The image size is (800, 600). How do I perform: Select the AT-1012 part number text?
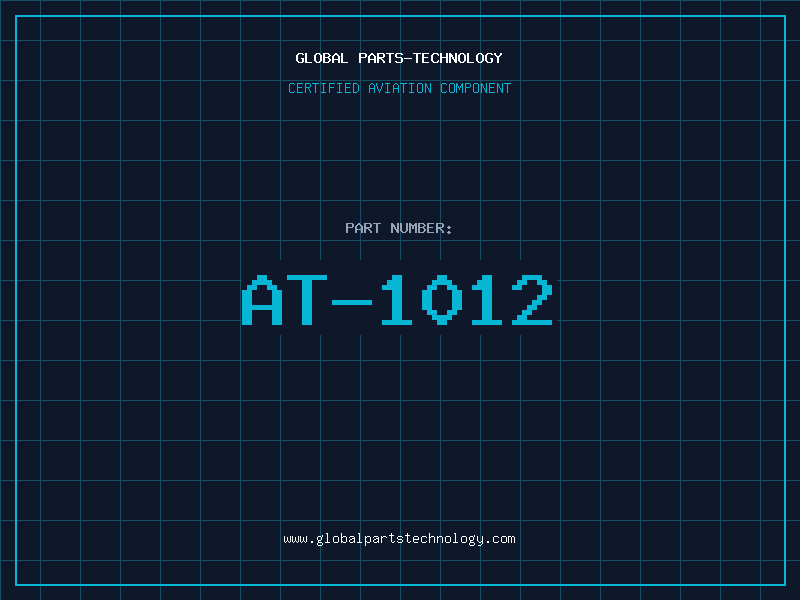pyautogui.click(x=397, y=300)
